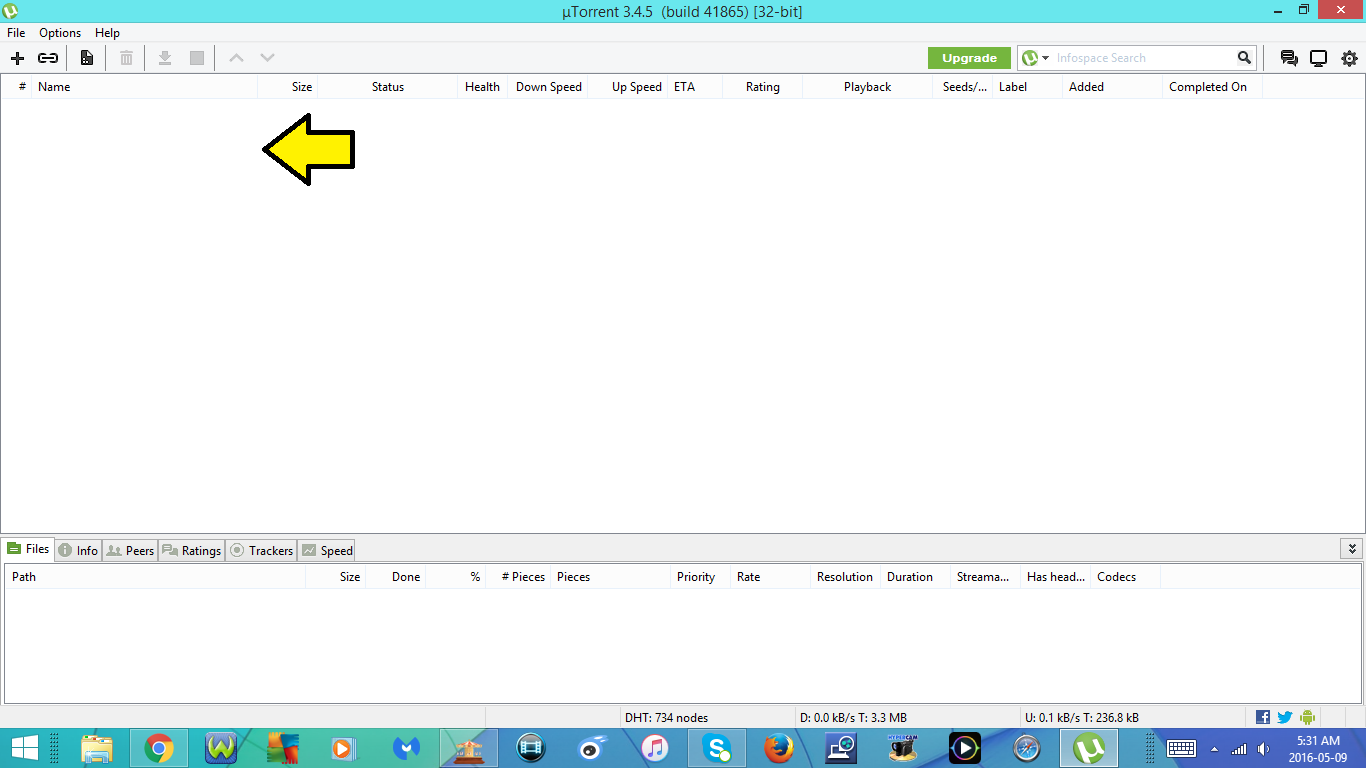Switch to the Files tab
This screenshot has height=768, width=1366.
28,549
